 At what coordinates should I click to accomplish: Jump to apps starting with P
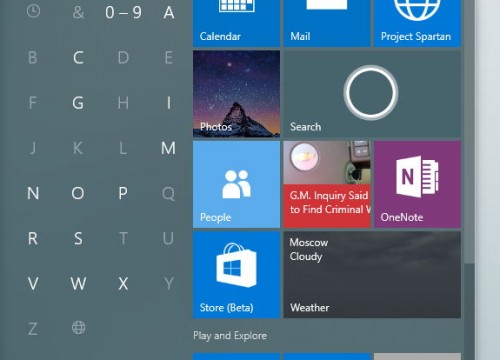[x=123, y=193]
